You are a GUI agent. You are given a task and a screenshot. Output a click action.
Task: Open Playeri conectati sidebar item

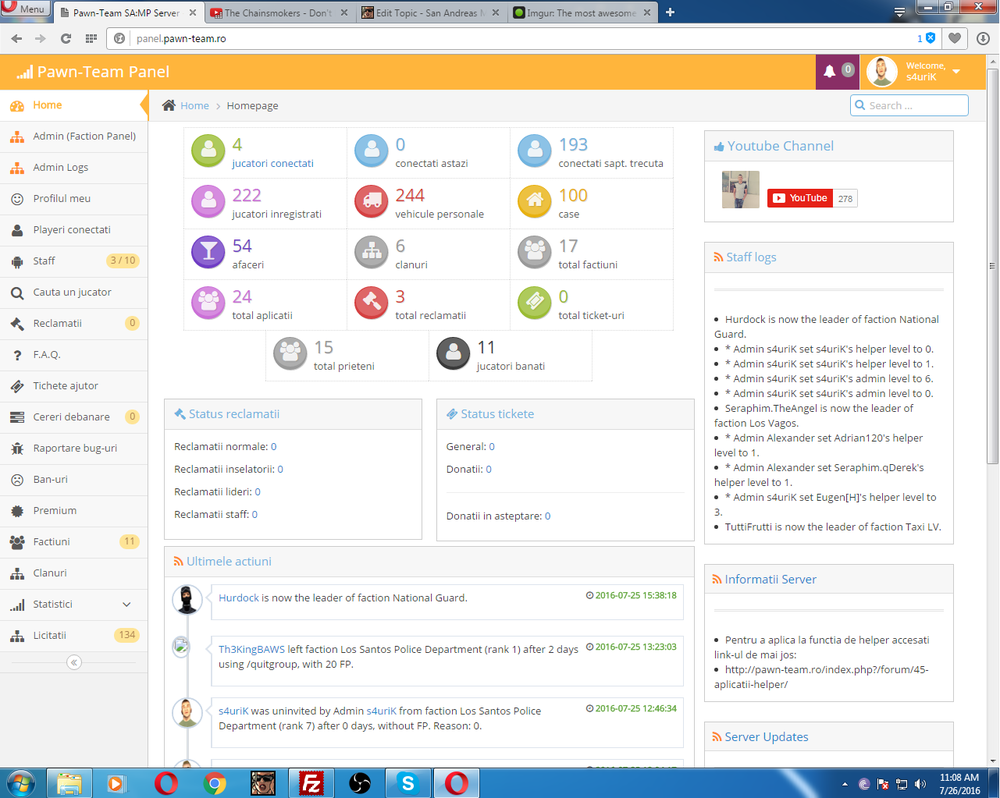74,230
